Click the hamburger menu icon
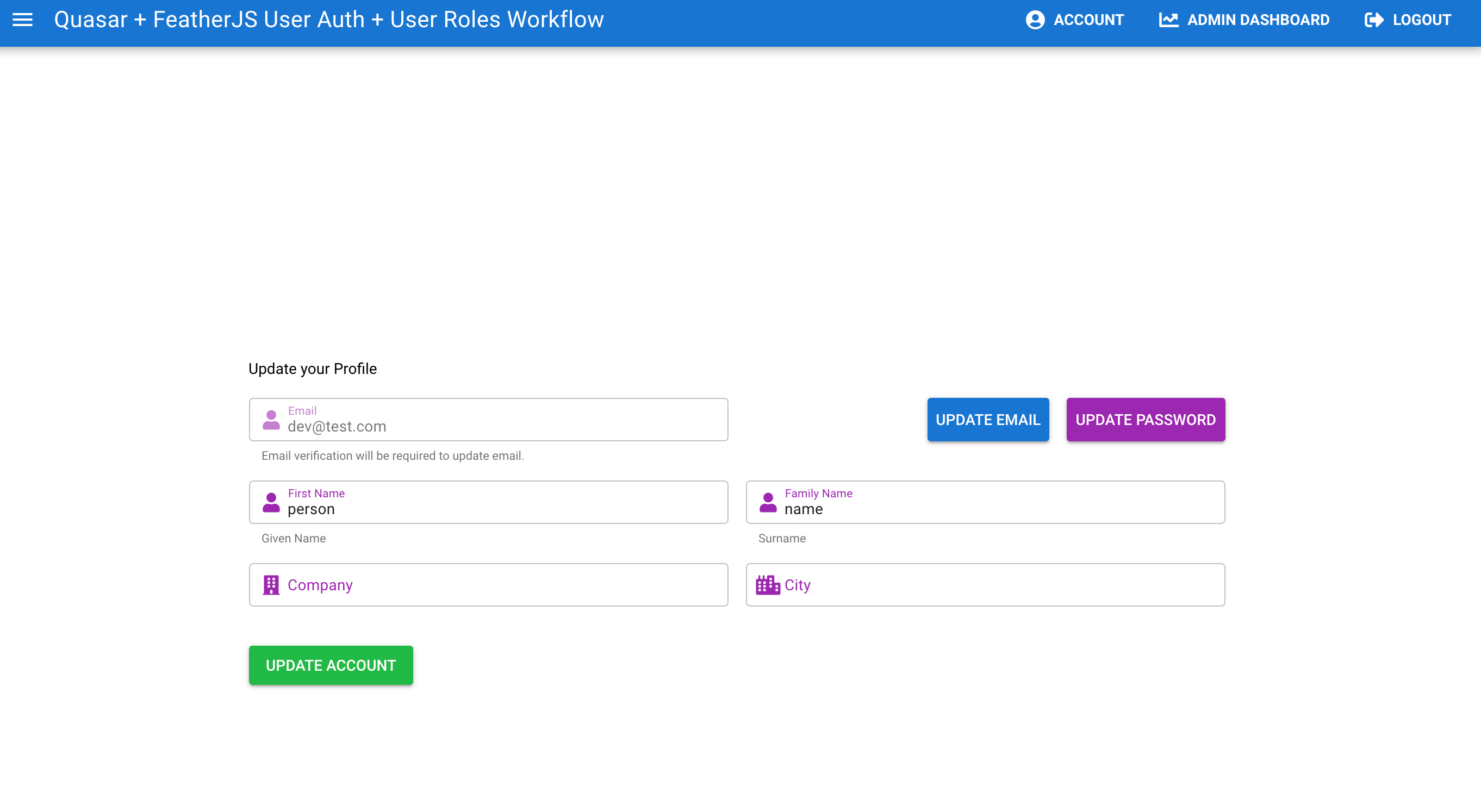The height and width of the screenshot is (812, 1481). pos(22,20)
